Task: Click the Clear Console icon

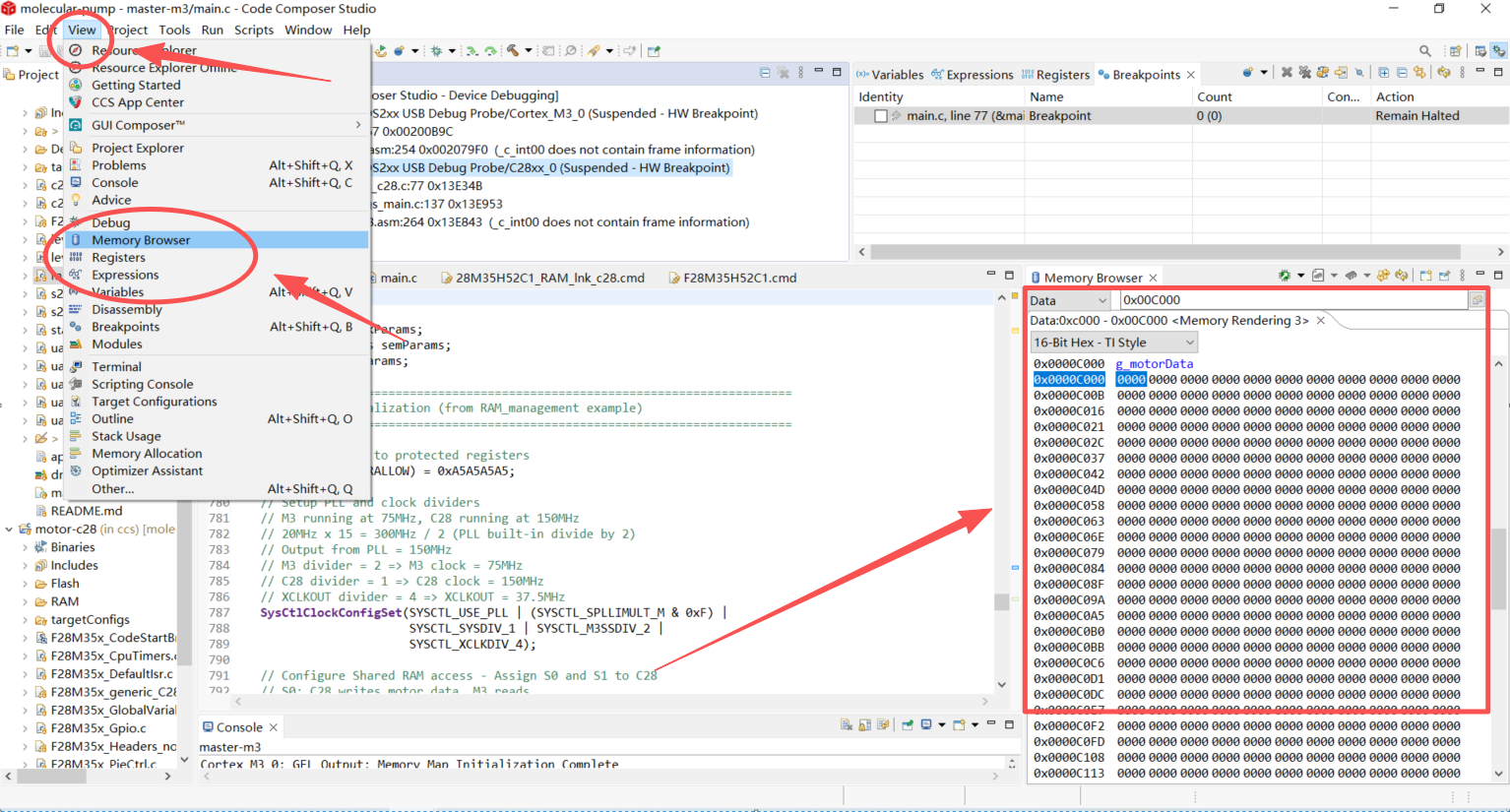Action: 847,725
